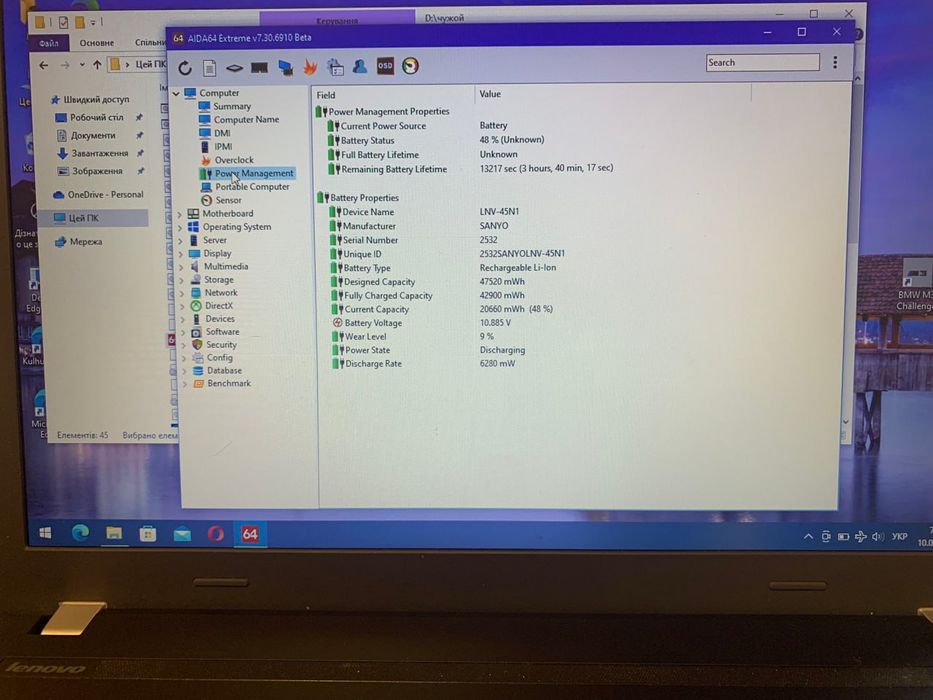Click the user account toolbar icon

tap(360, 67)
